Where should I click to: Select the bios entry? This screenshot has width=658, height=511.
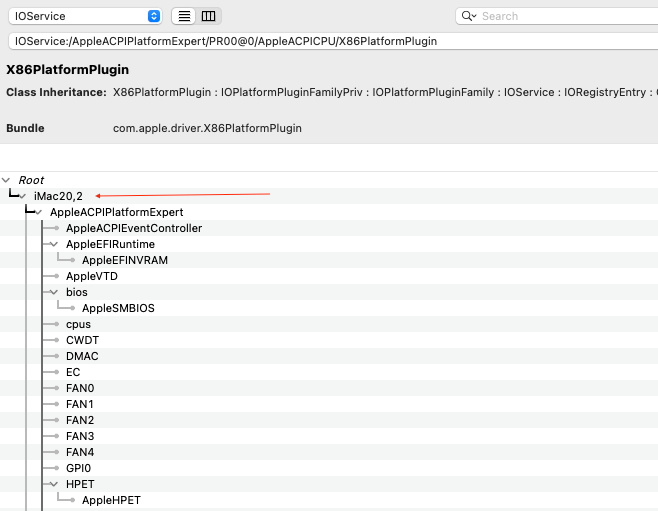pyautogui.click(x=77, y=292)
